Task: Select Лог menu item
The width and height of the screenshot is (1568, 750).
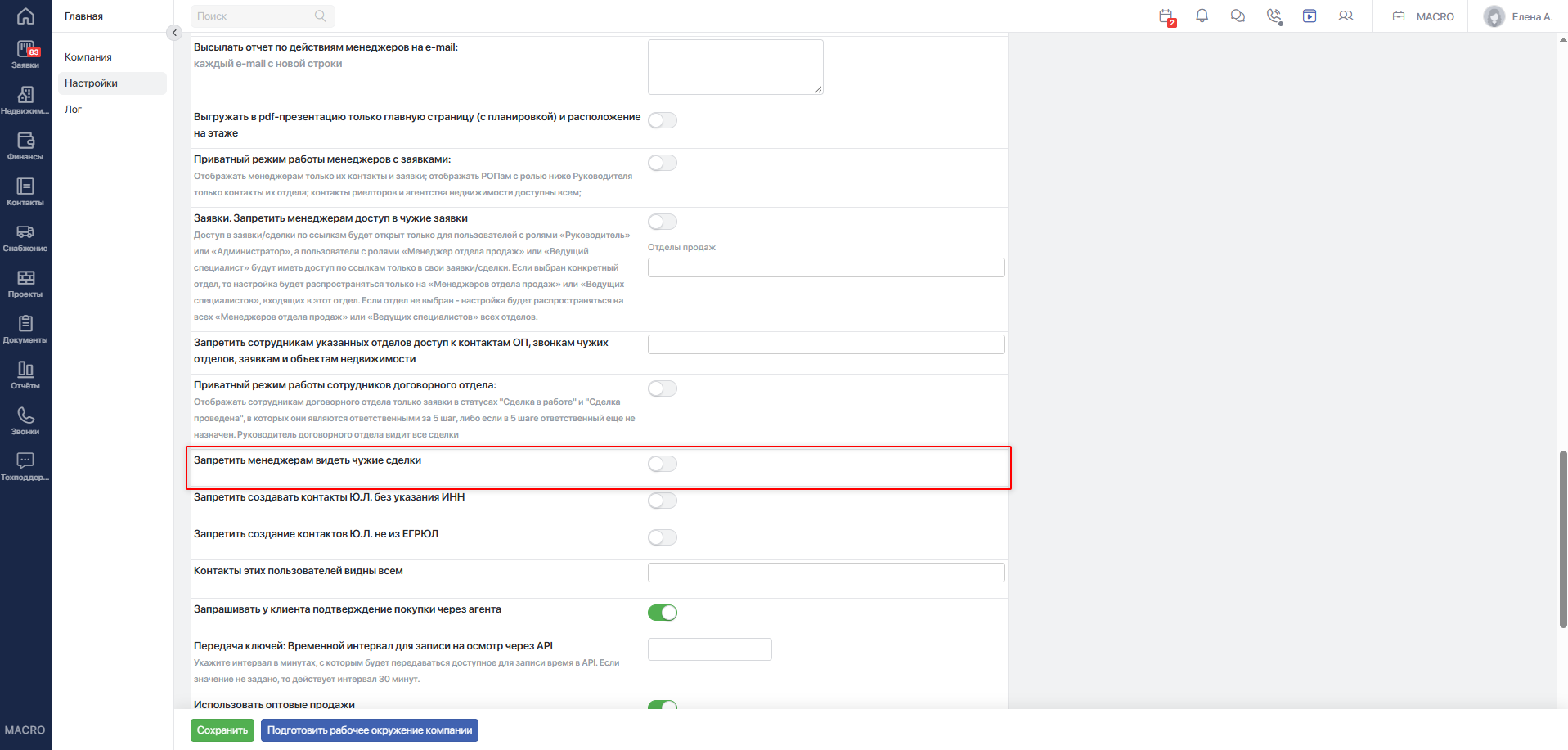Action: 74,110
